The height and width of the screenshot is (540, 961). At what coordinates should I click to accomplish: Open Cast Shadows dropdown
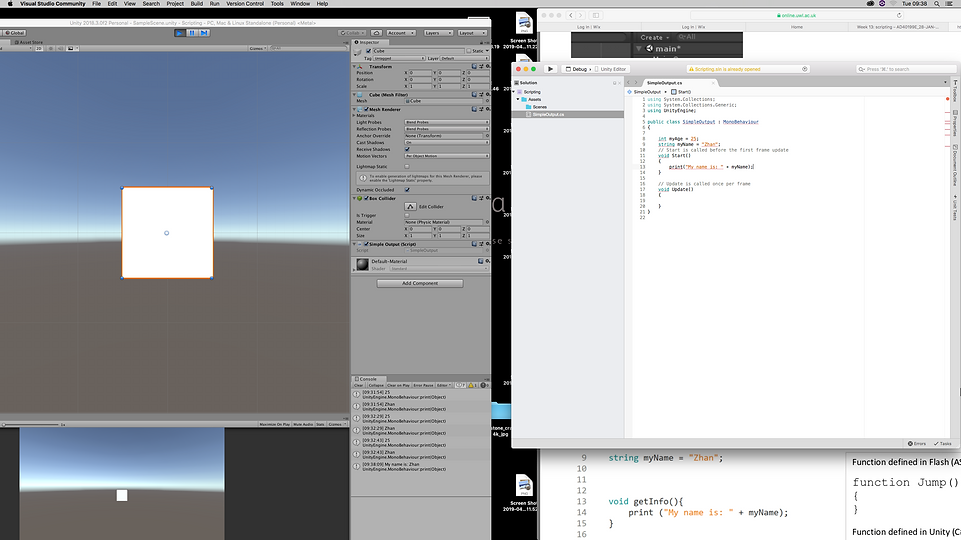tap(446, 142)
